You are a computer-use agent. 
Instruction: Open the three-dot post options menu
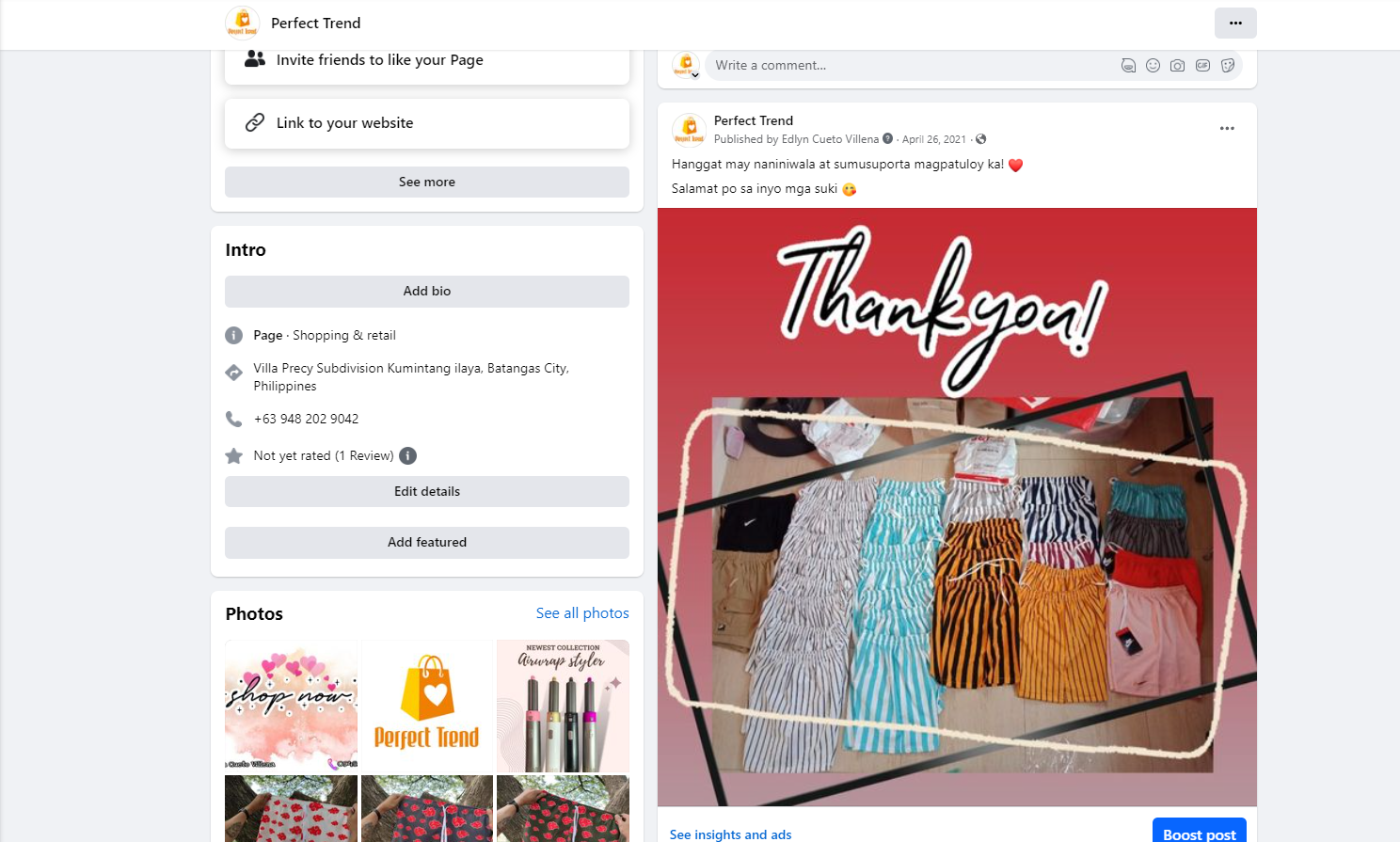(1227, 128)
